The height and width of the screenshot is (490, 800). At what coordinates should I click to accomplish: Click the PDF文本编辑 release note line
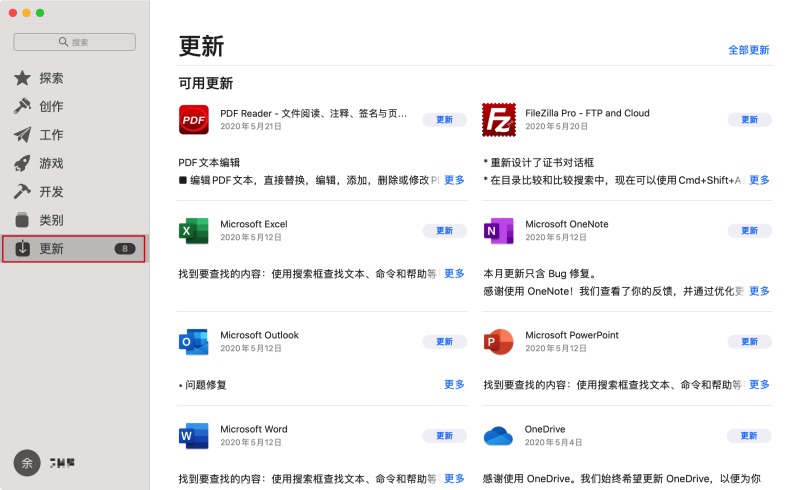coord(209,163)
